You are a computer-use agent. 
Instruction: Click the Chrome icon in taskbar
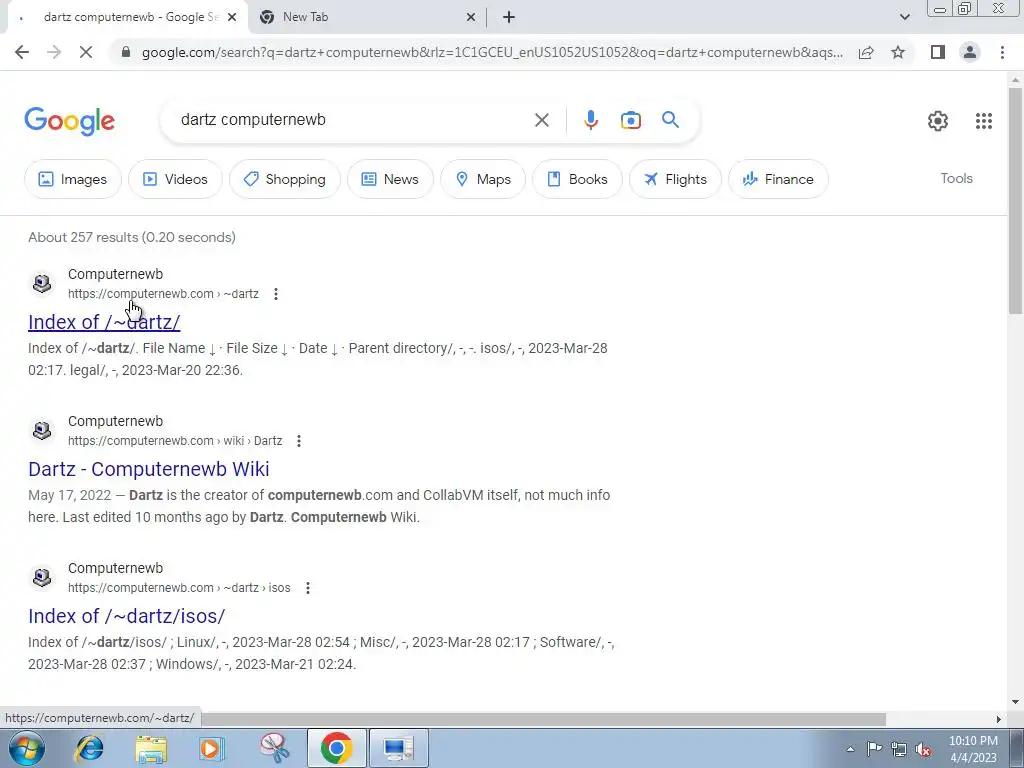[336, 748]
